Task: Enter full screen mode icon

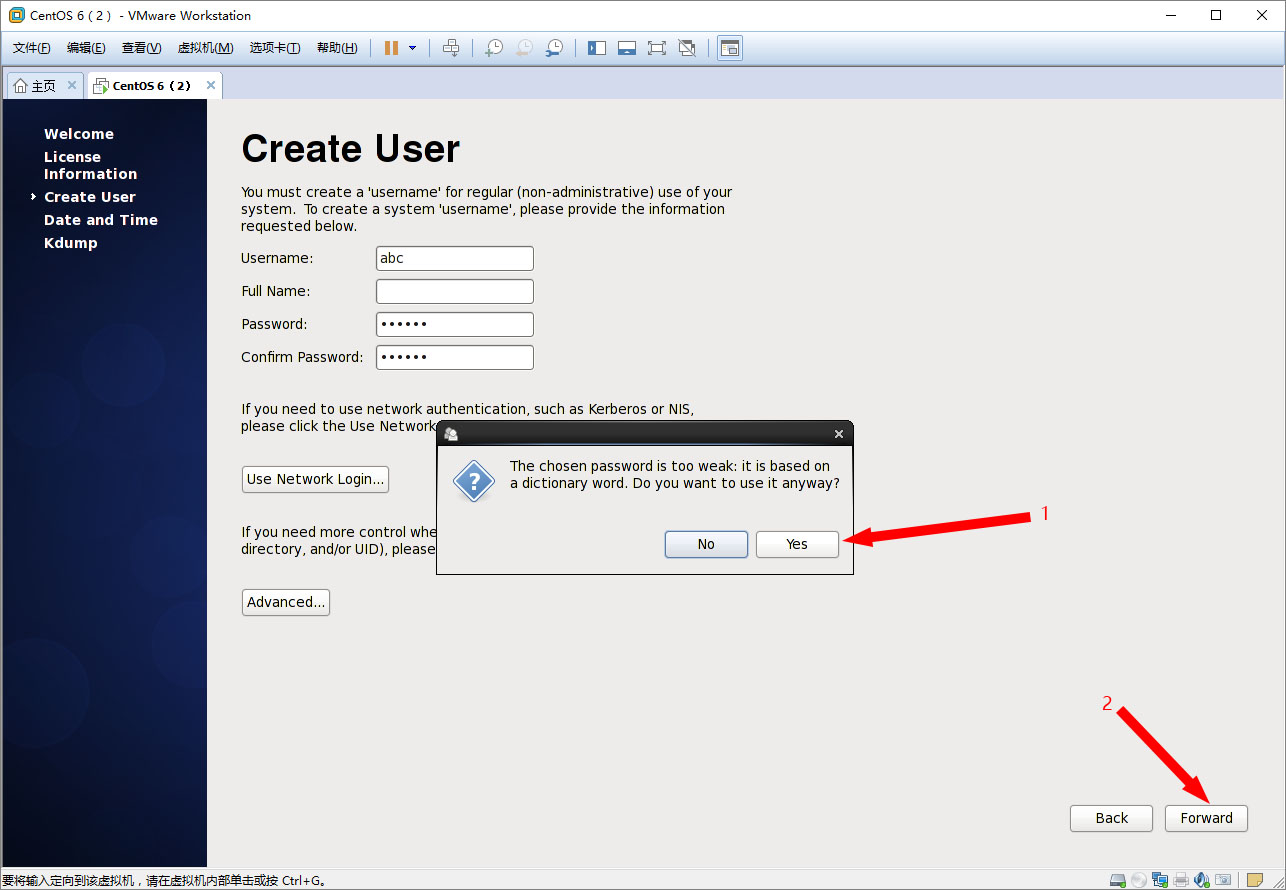Action: 657,48
